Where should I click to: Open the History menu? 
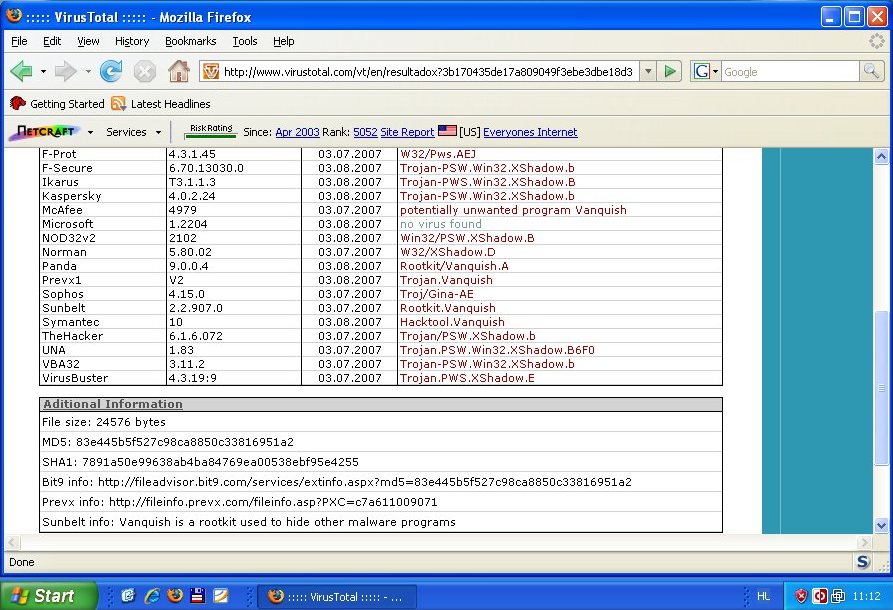pos(132,41)
